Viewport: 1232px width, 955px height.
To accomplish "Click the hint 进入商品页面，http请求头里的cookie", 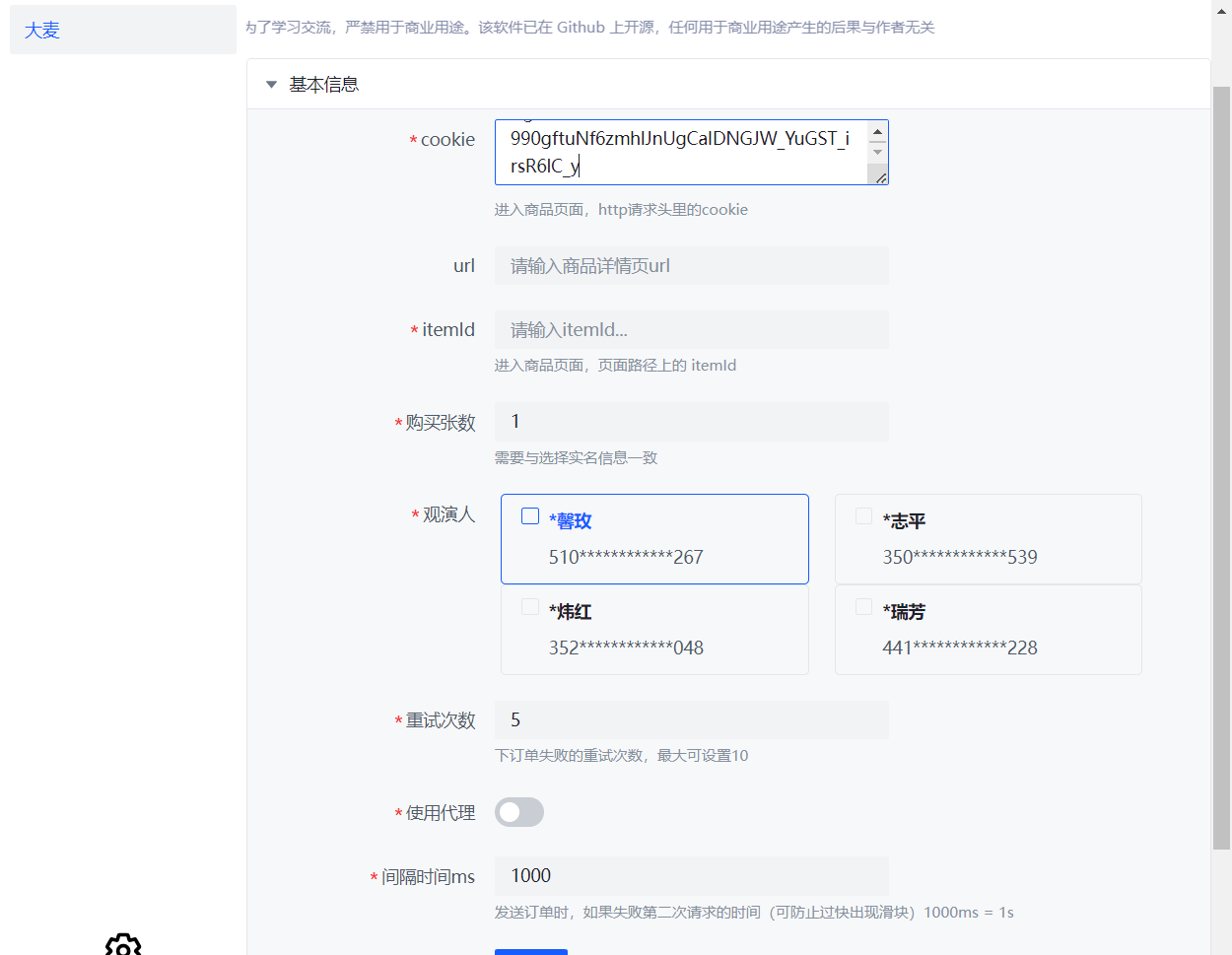I will click(x=621, y=210).
